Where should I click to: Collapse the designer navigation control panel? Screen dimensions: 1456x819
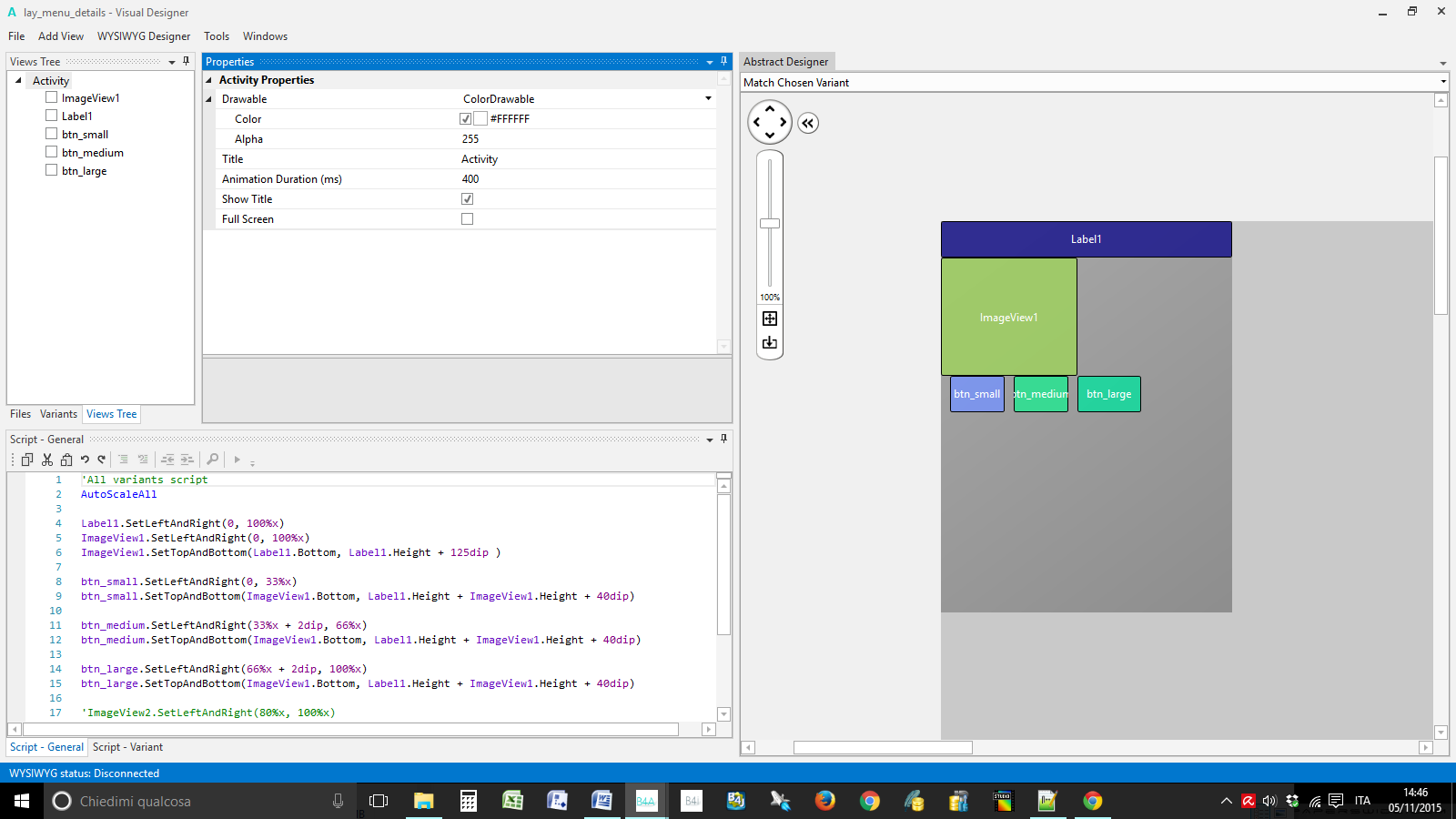[808, 123]
